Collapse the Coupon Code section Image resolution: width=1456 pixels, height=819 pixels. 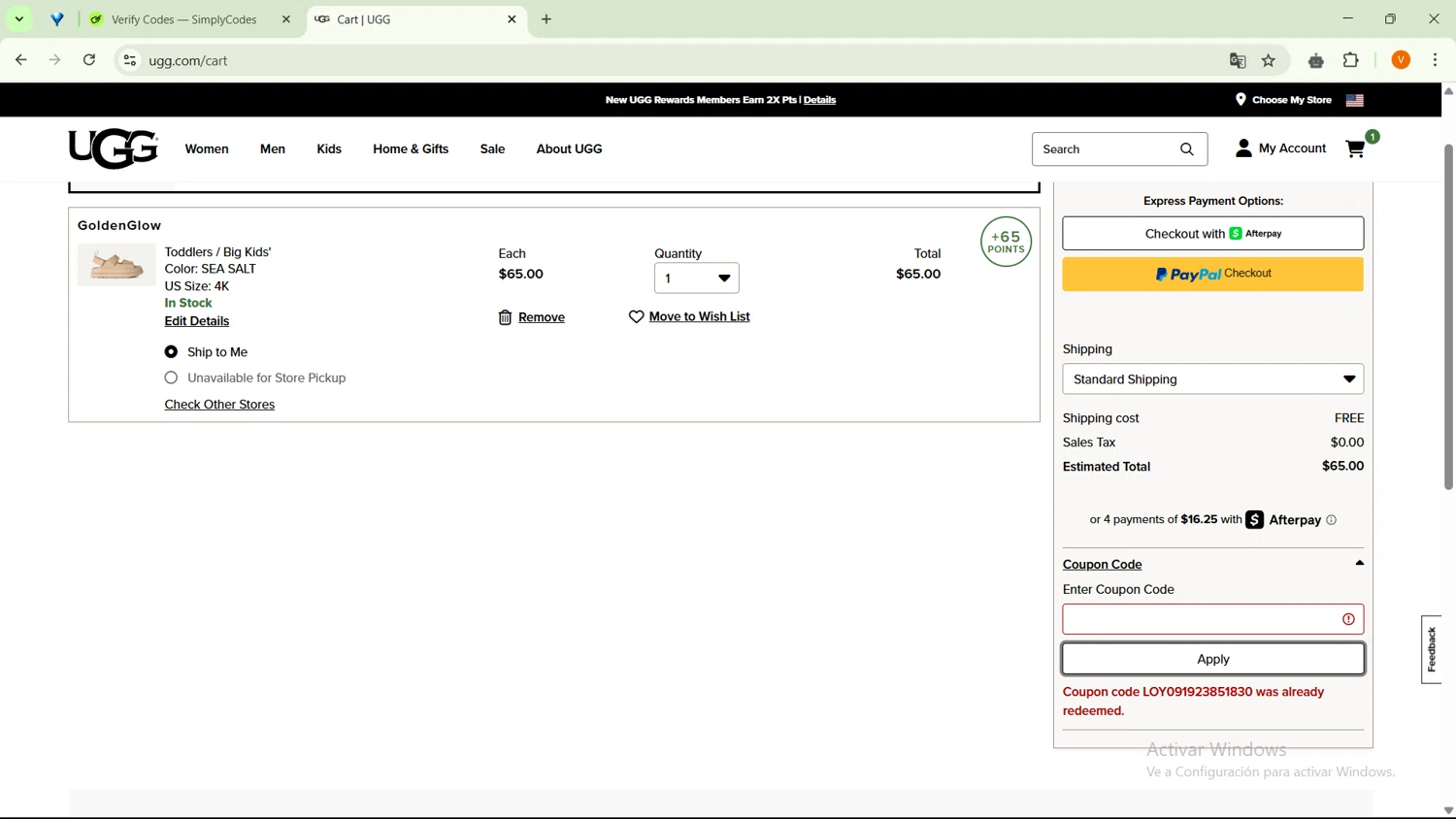[x=1359, y=564]
